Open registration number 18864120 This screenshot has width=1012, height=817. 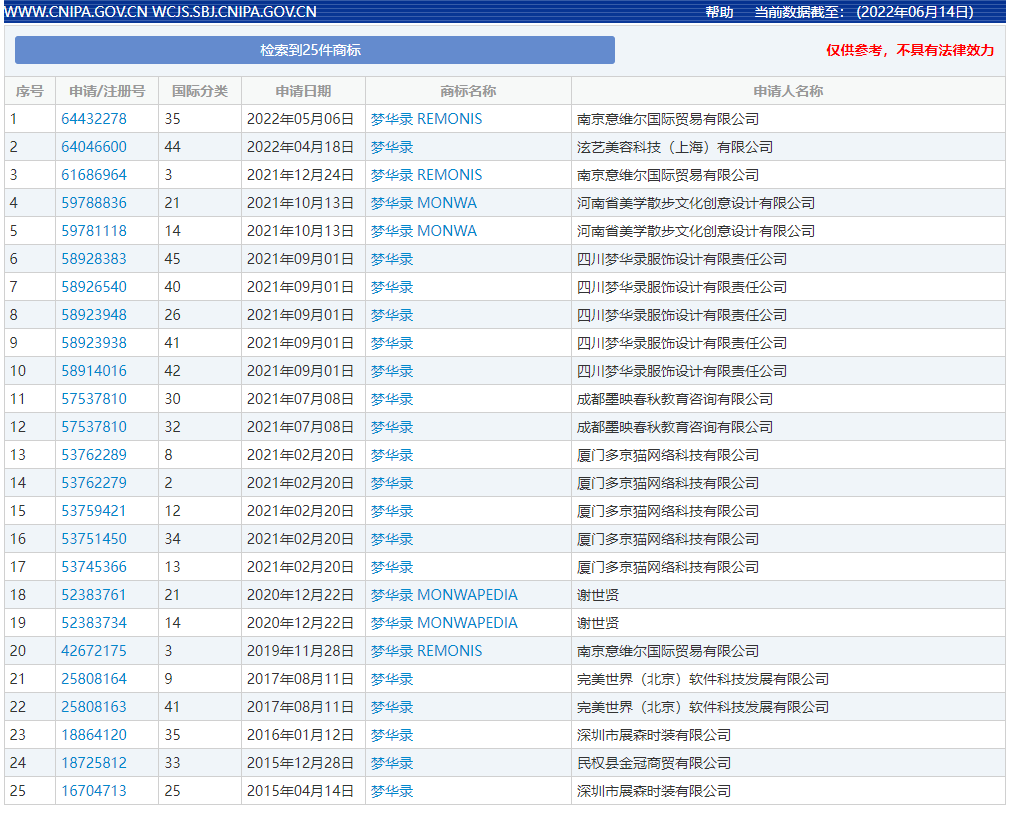(x=94, y=735)
